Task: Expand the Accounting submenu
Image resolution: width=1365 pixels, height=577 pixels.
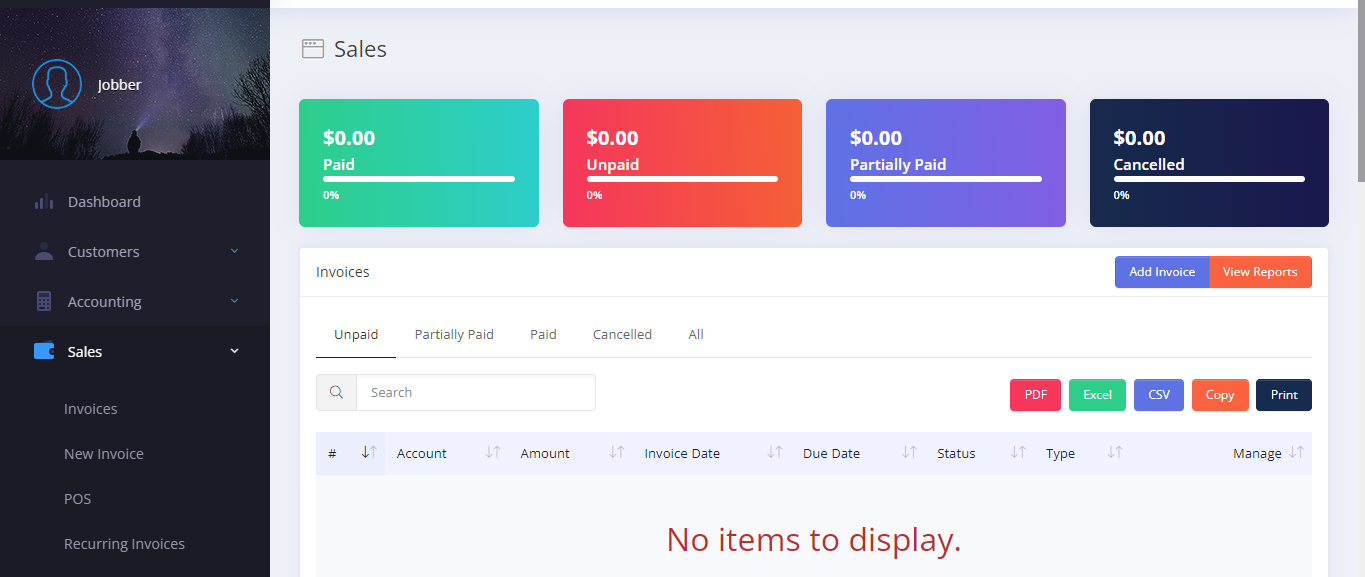Action: [x=234, y=301]
